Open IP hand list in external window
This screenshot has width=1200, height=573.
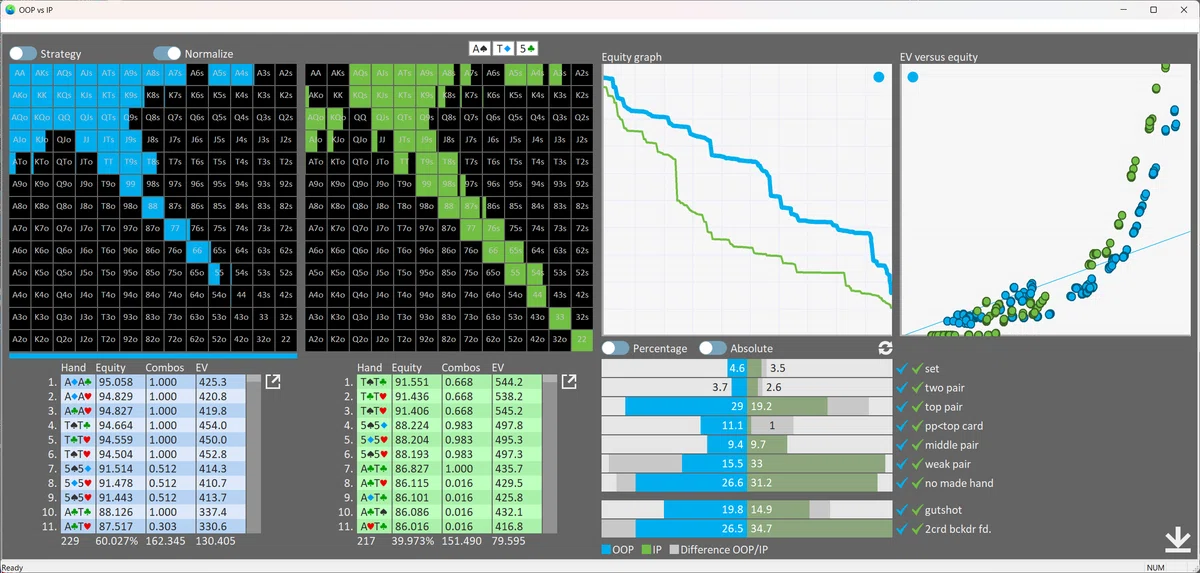569,381
